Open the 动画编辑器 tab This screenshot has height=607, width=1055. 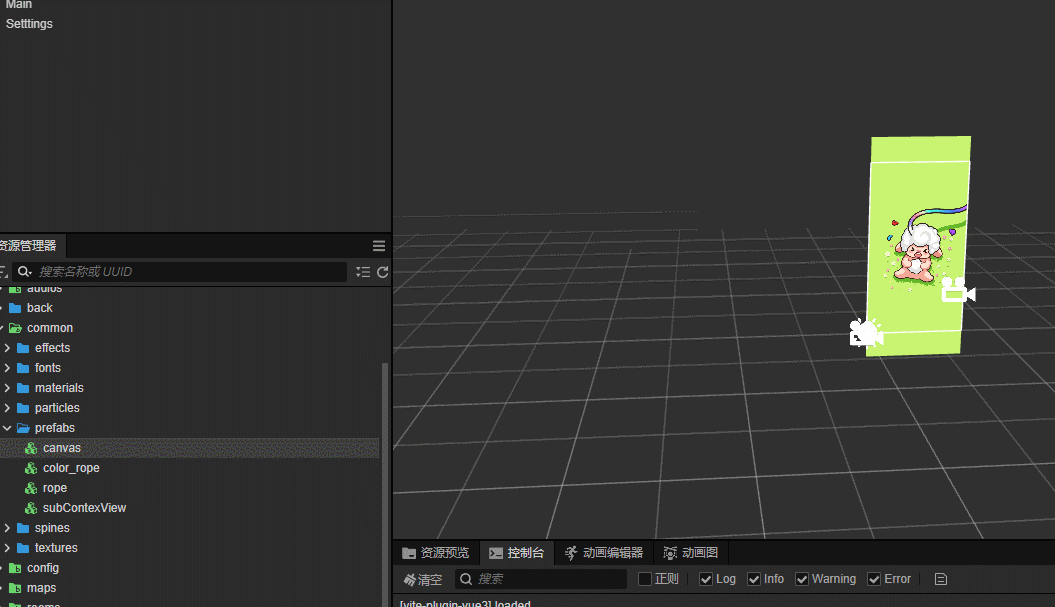(604, 553)
